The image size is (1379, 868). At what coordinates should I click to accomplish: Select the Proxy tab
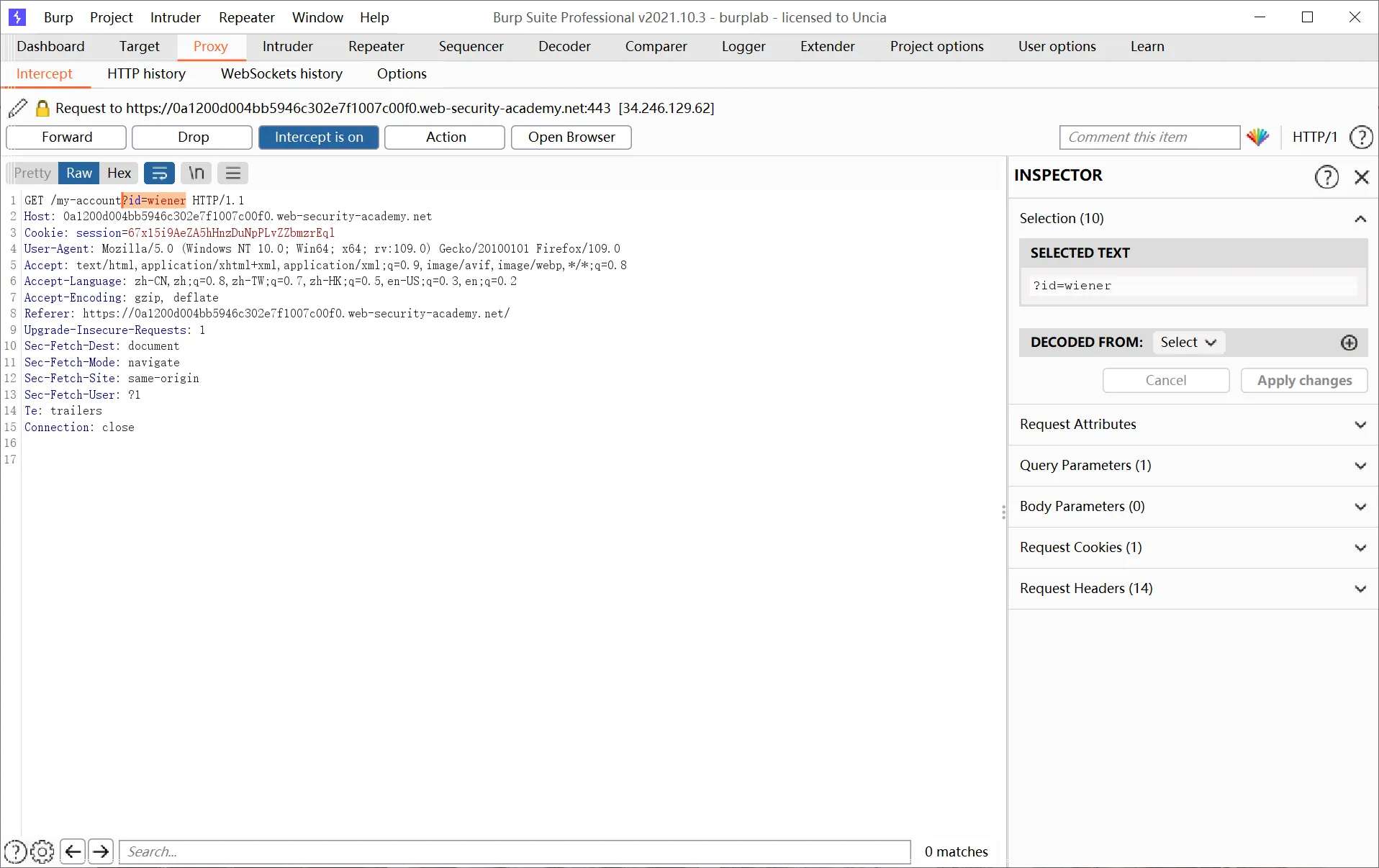(x=211, y=46)
